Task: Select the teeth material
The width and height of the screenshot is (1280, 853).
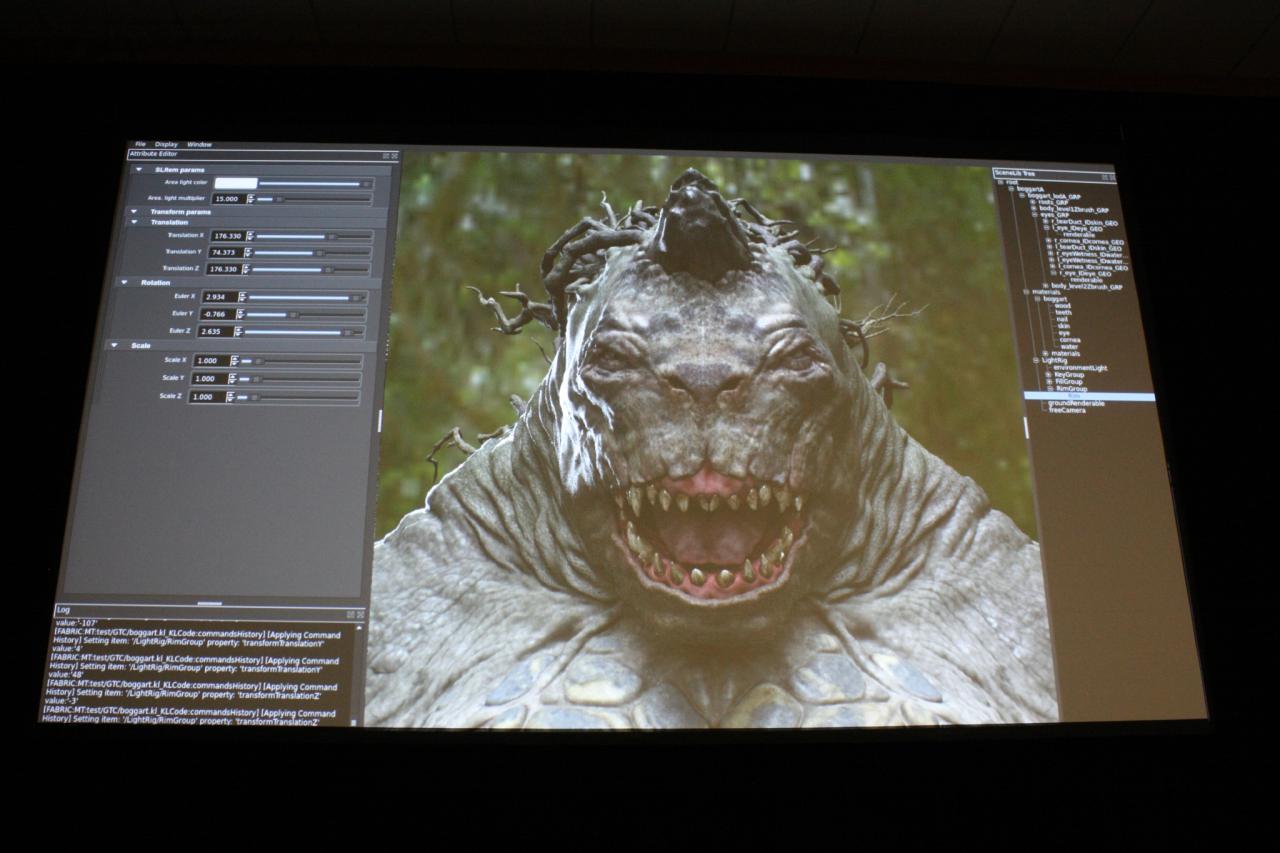Action: (1063, 312)
